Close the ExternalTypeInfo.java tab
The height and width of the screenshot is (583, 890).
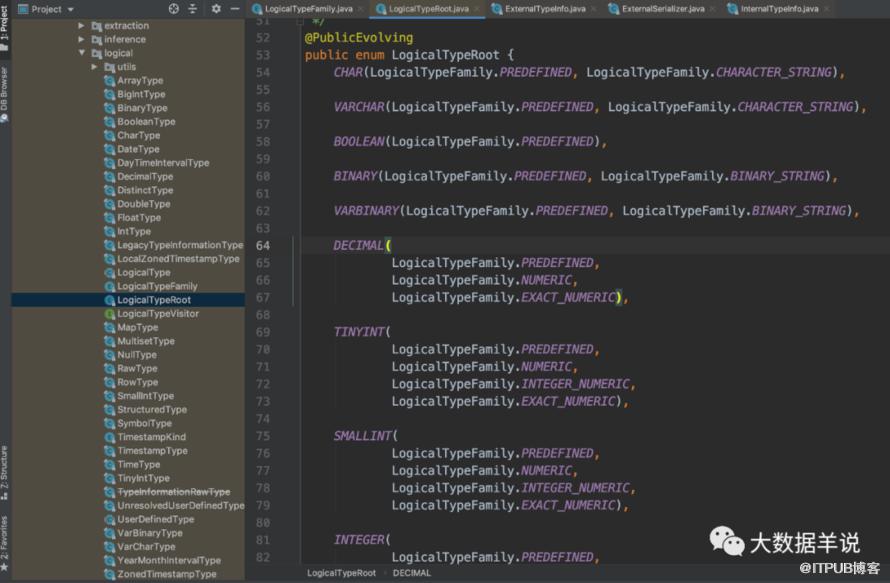point(593,9)
